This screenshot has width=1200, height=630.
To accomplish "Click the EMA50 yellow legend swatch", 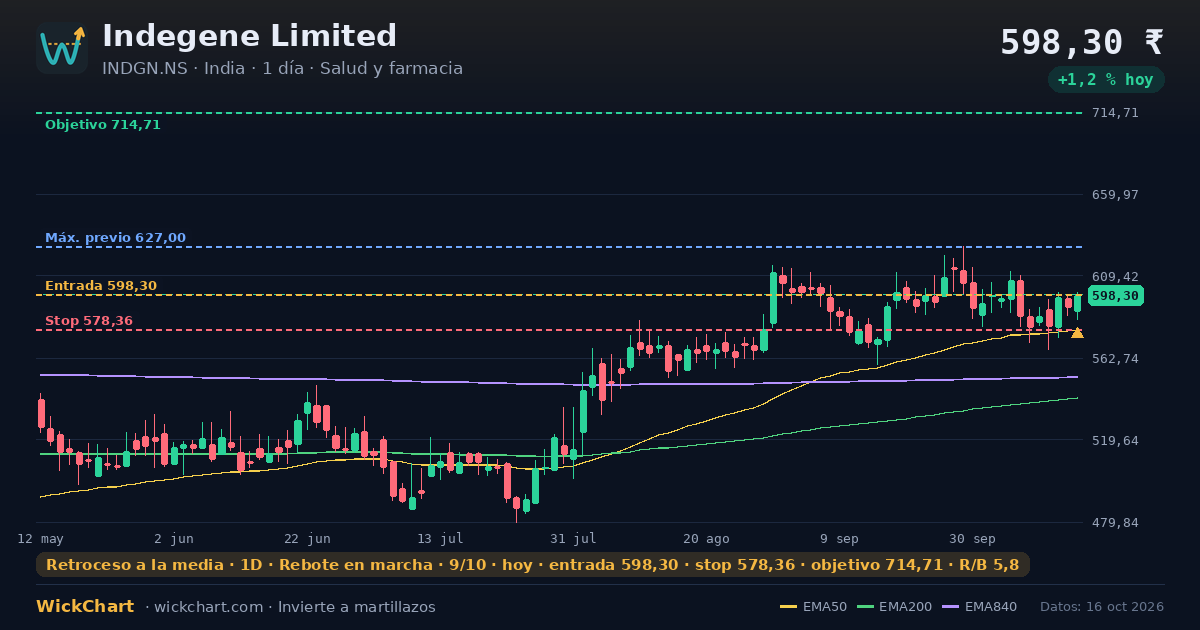I will click(789, 607).
